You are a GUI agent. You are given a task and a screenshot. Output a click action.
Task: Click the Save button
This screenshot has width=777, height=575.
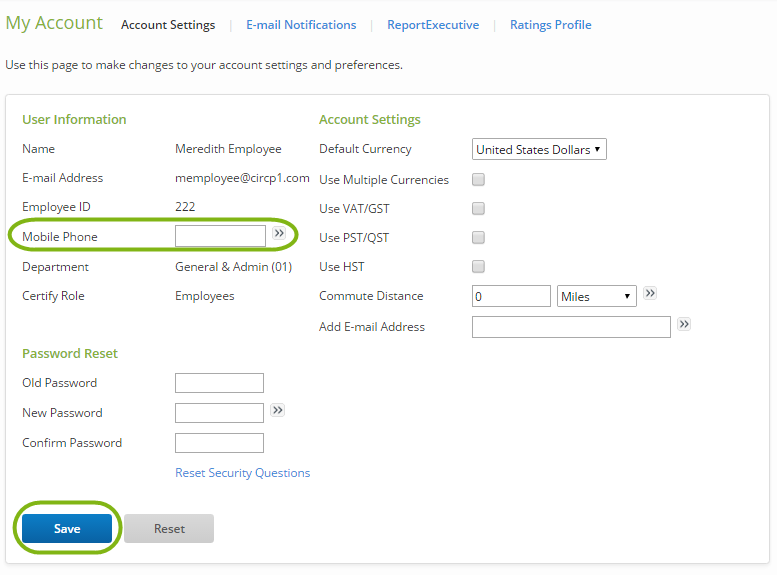67,528
